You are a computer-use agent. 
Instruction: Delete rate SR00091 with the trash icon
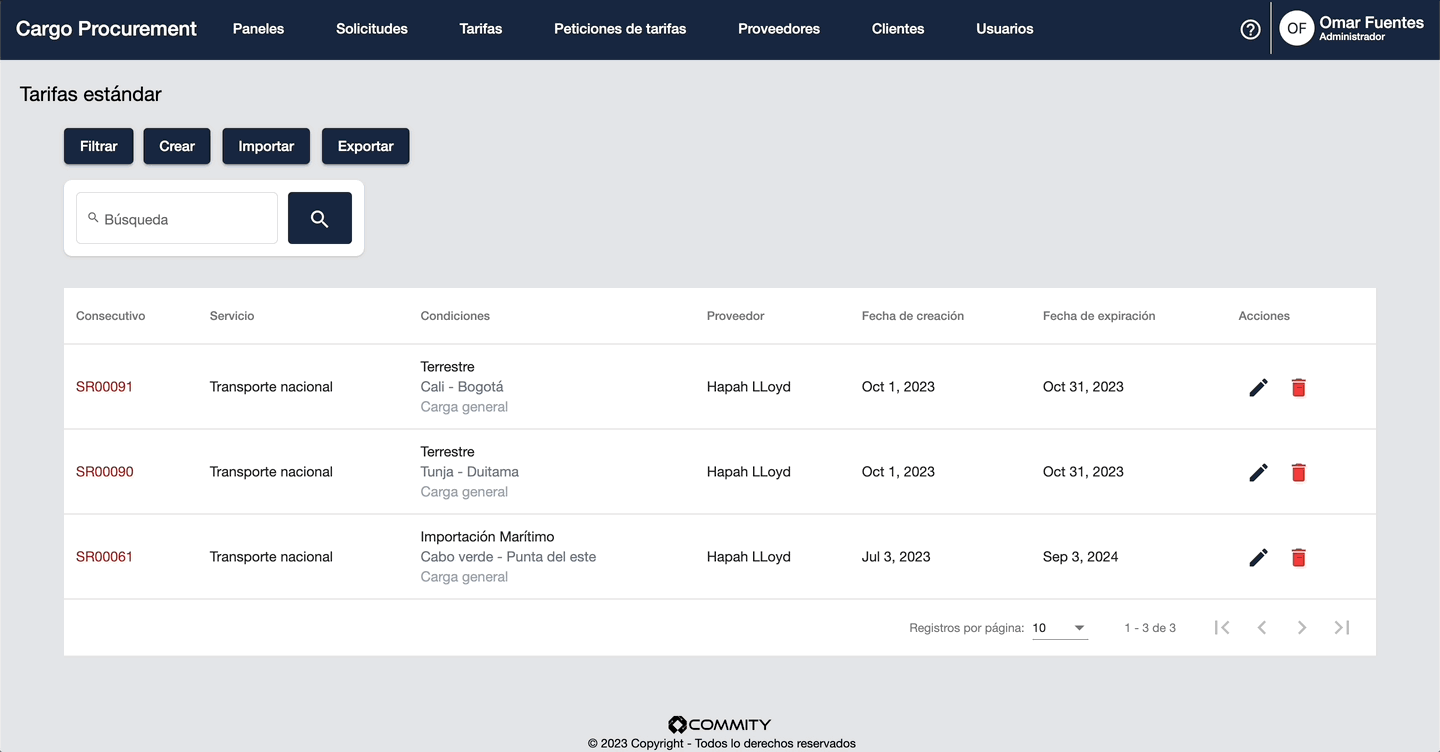point(1298,387)
